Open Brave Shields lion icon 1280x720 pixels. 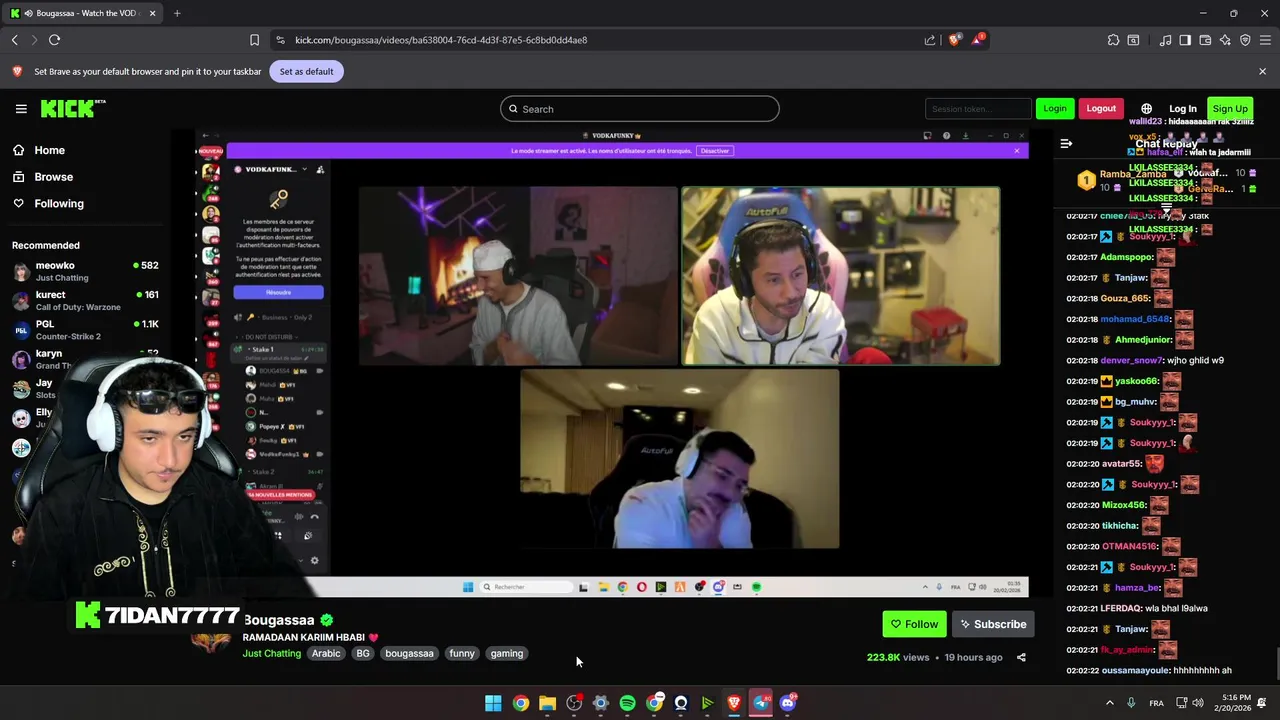[x=954, y=40]
